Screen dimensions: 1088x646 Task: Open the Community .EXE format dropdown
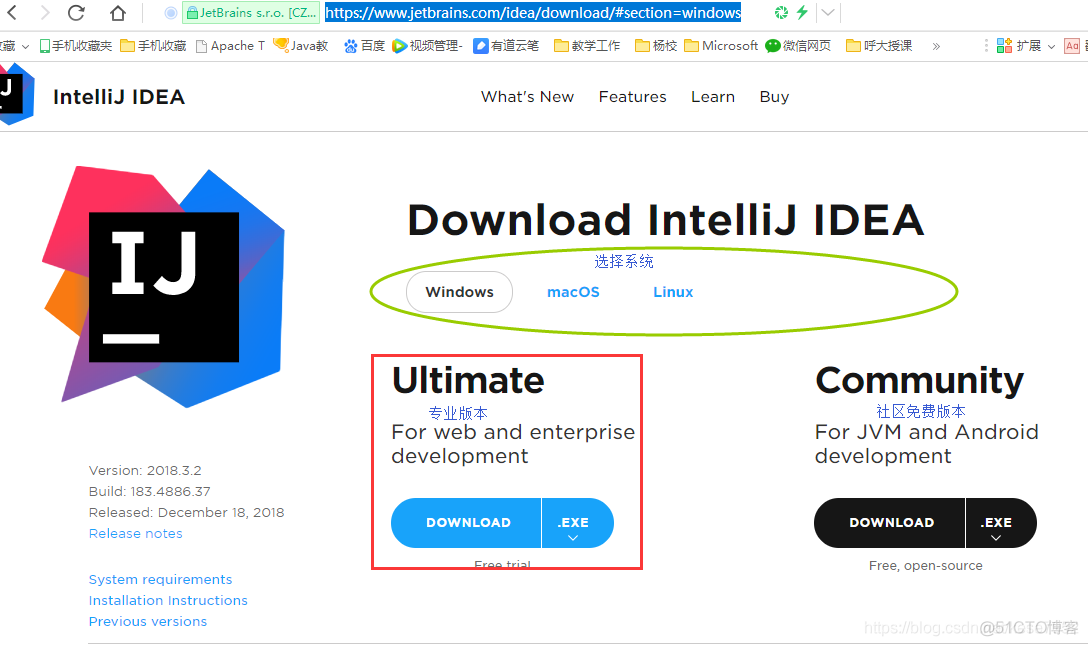tap(1001, 522)
